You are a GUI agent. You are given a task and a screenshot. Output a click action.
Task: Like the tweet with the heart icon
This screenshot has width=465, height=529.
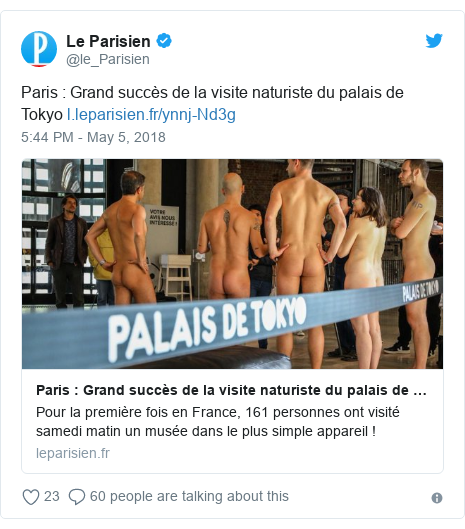(31, 497)
